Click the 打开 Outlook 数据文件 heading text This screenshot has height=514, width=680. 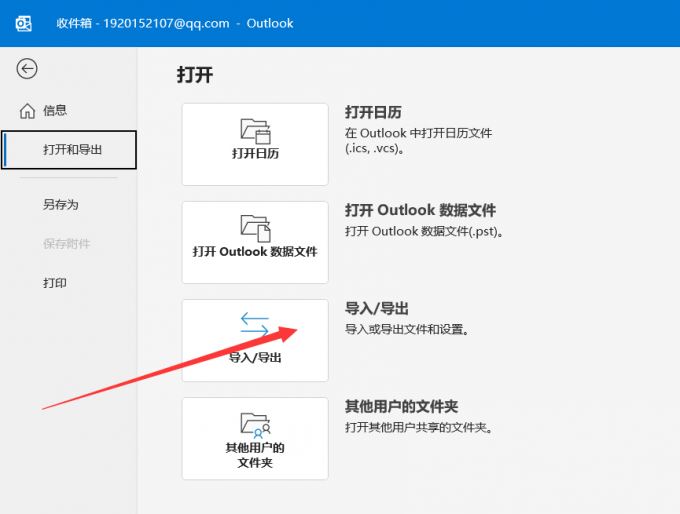420,211
